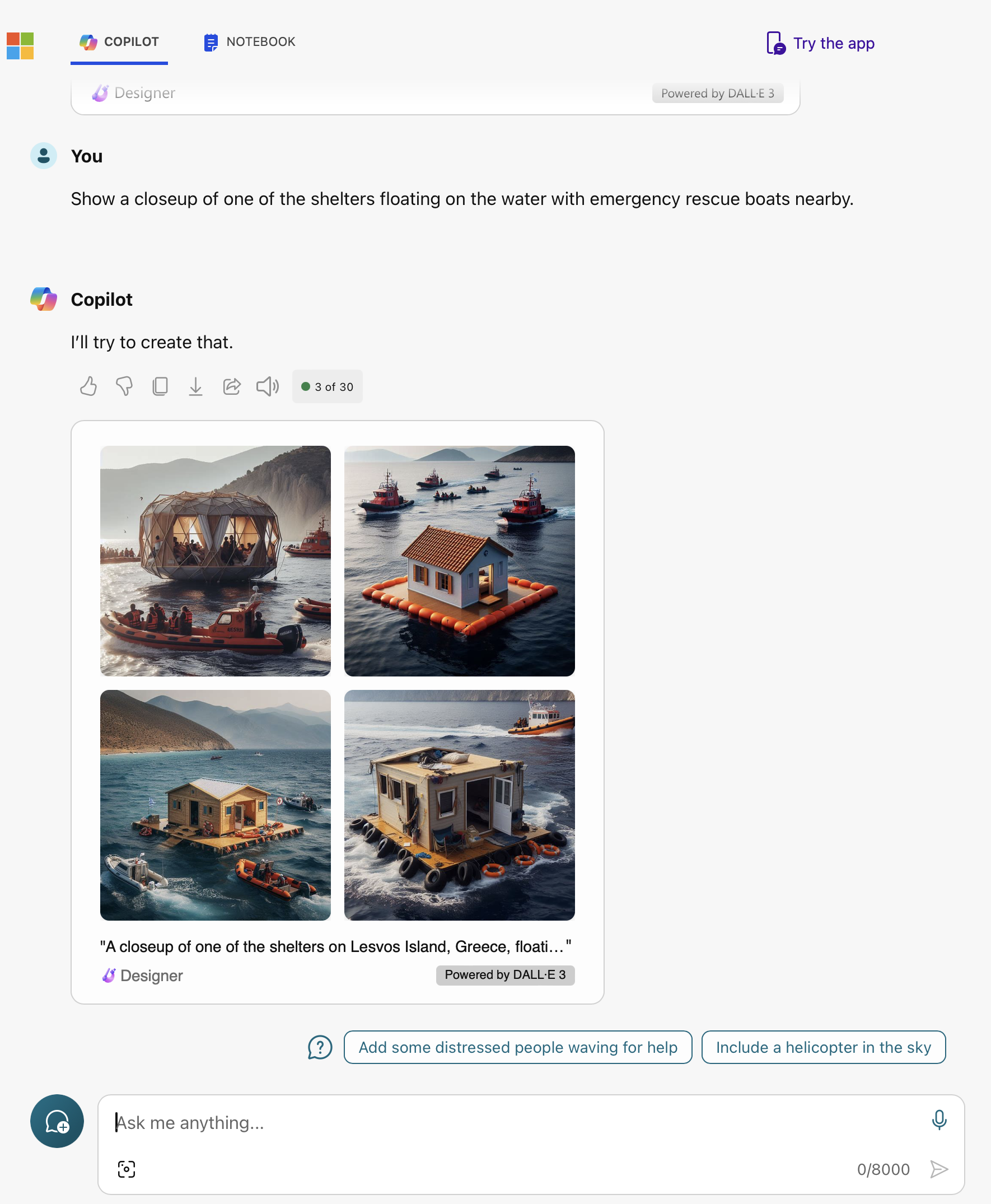
Task: Read the response aloud with speaker icon
Action: pyautogui.click(x=267, y=386)
